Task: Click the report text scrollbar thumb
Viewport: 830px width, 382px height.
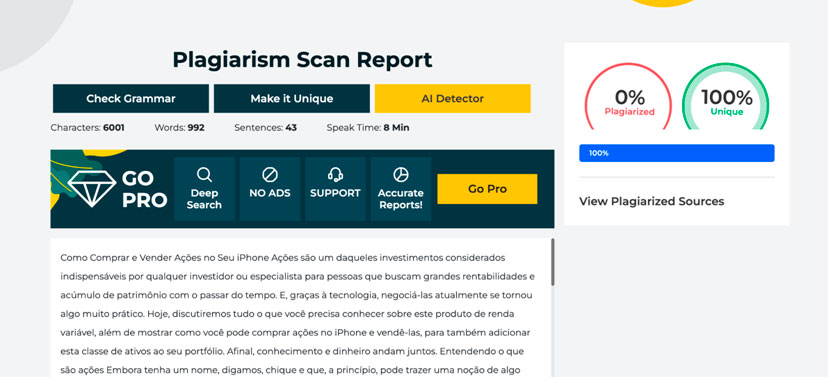Action: pyautogui.click(x=553, y=262)
